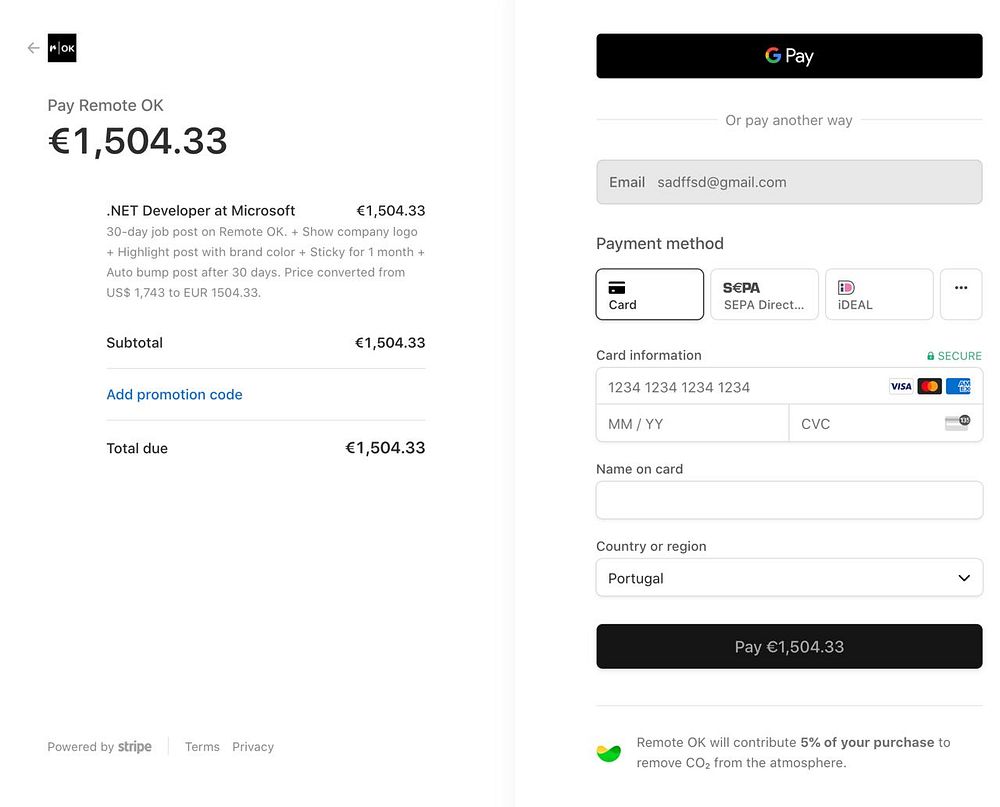The width and height of the screenshot is (1000, 807).
Task: Select SEPA Direct Debit payment method
Action: pos(764,294)
